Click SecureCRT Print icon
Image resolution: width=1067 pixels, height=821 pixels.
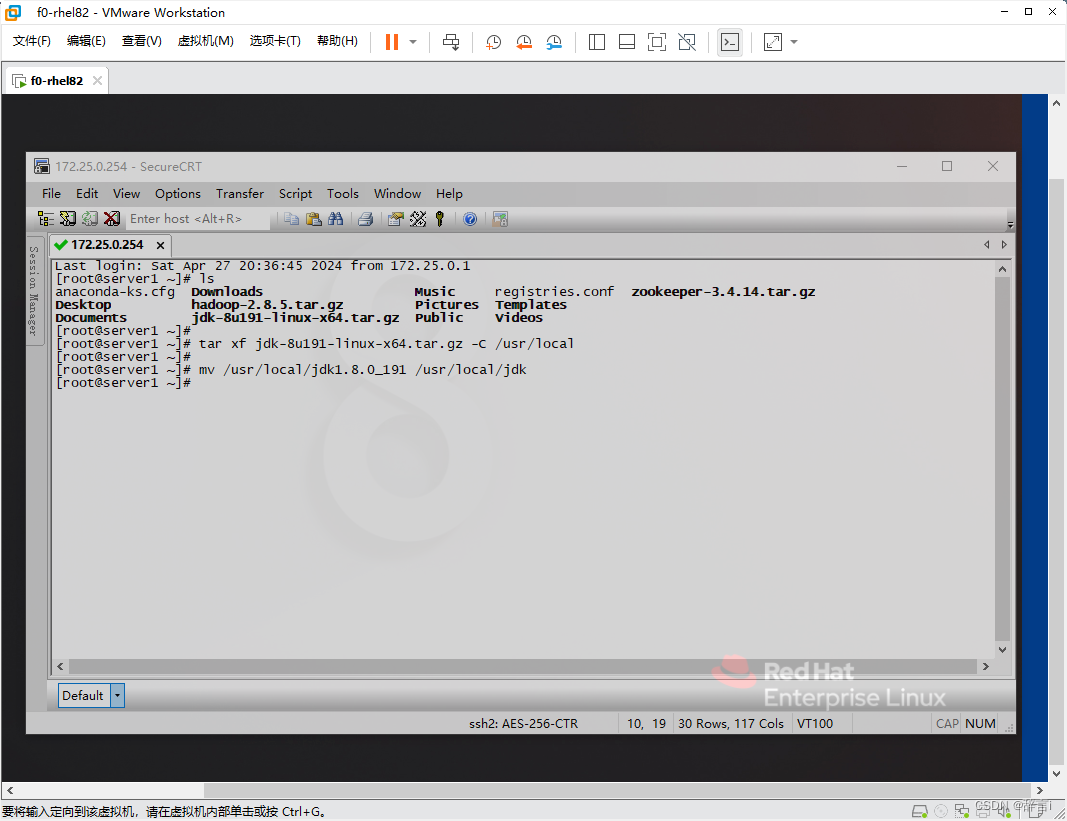(365, 219)
